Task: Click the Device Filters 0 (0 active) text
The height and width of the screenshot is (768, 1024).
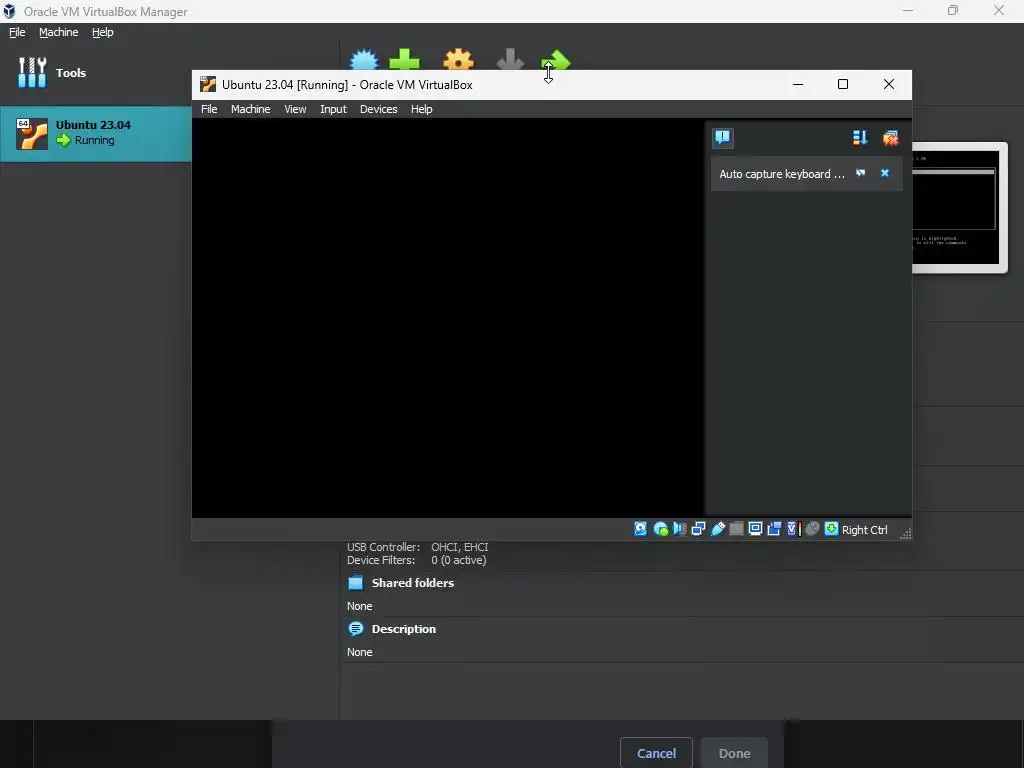Action: coord(416,560)
